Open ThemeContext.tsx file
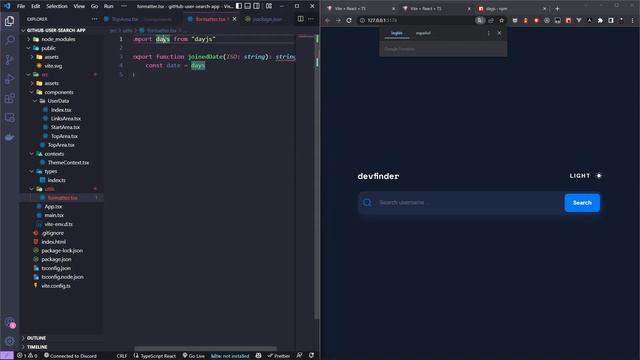 (68, 162)
